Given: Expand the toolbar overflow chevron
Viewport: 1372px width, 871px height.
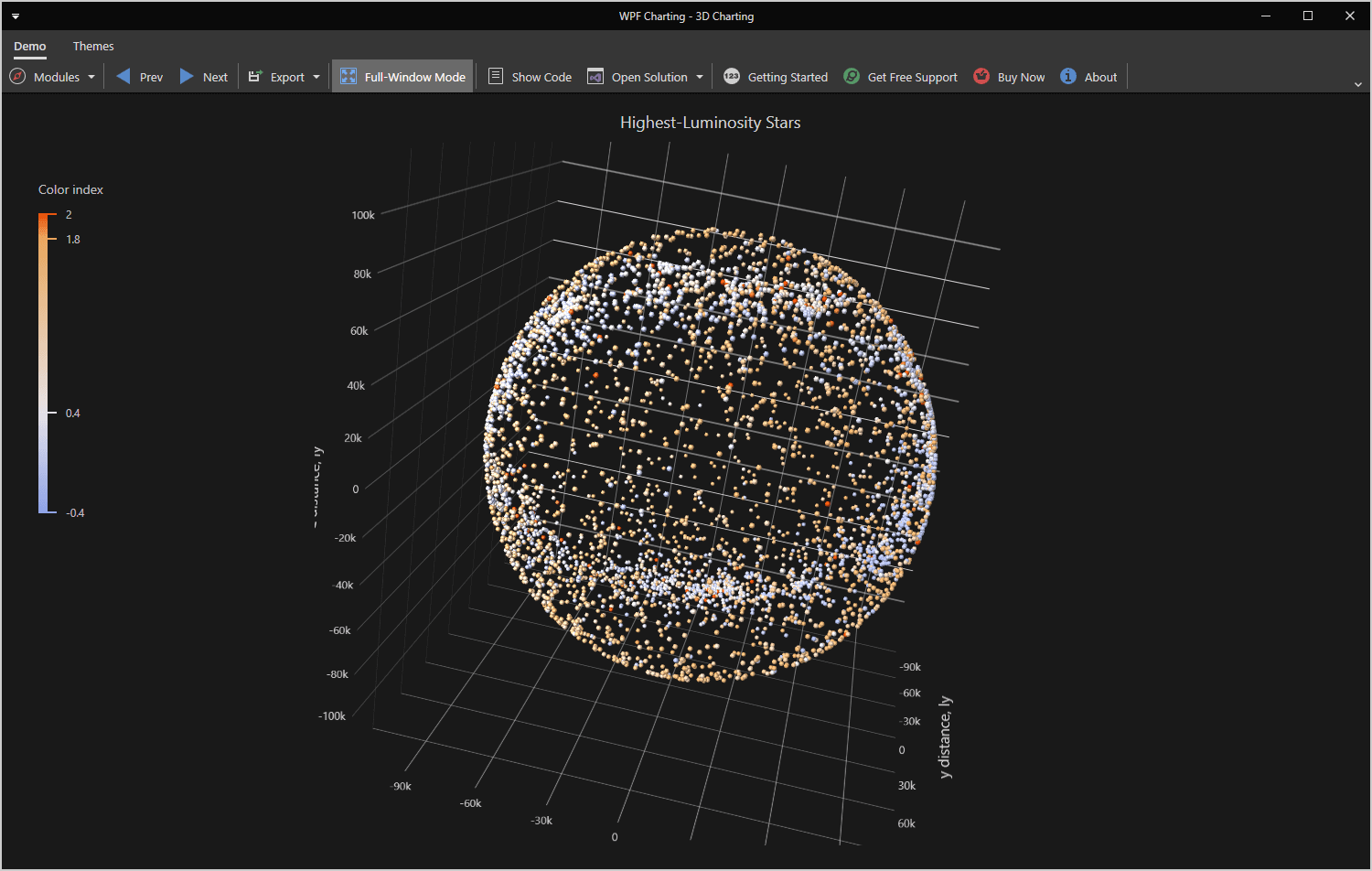Looking at the screenshot, I should [1358, 84].
